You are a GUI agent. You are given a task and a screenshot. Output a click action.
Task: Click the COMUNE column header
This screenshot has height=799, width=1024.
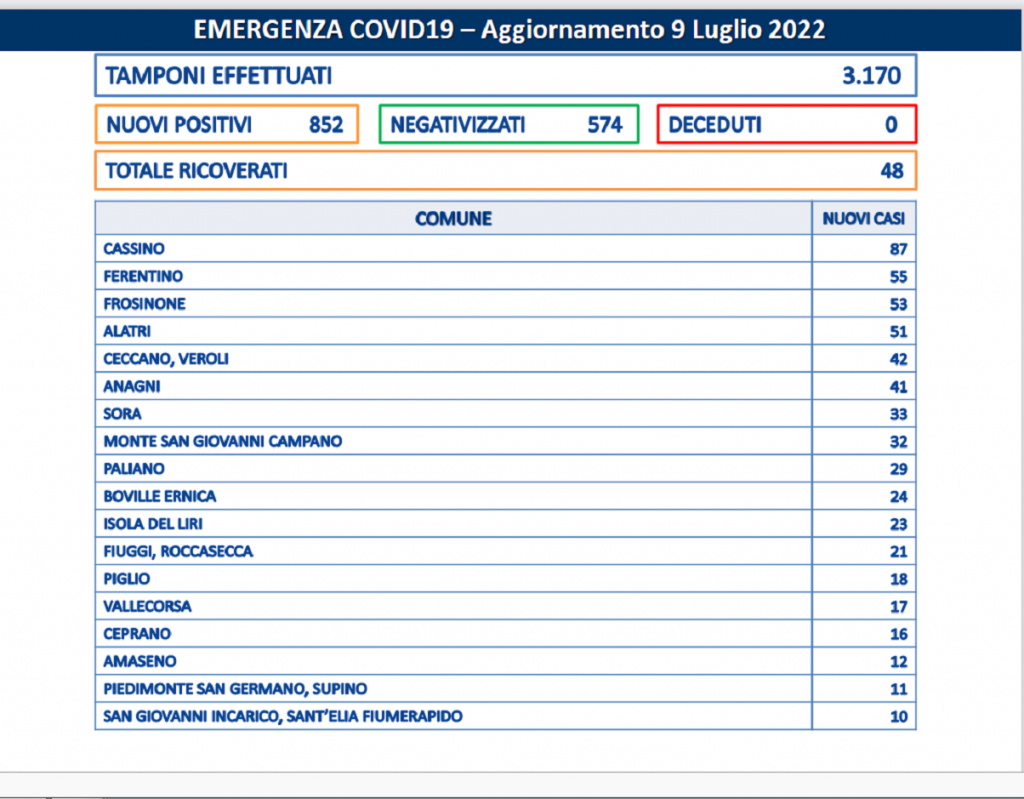pos(453,219)
